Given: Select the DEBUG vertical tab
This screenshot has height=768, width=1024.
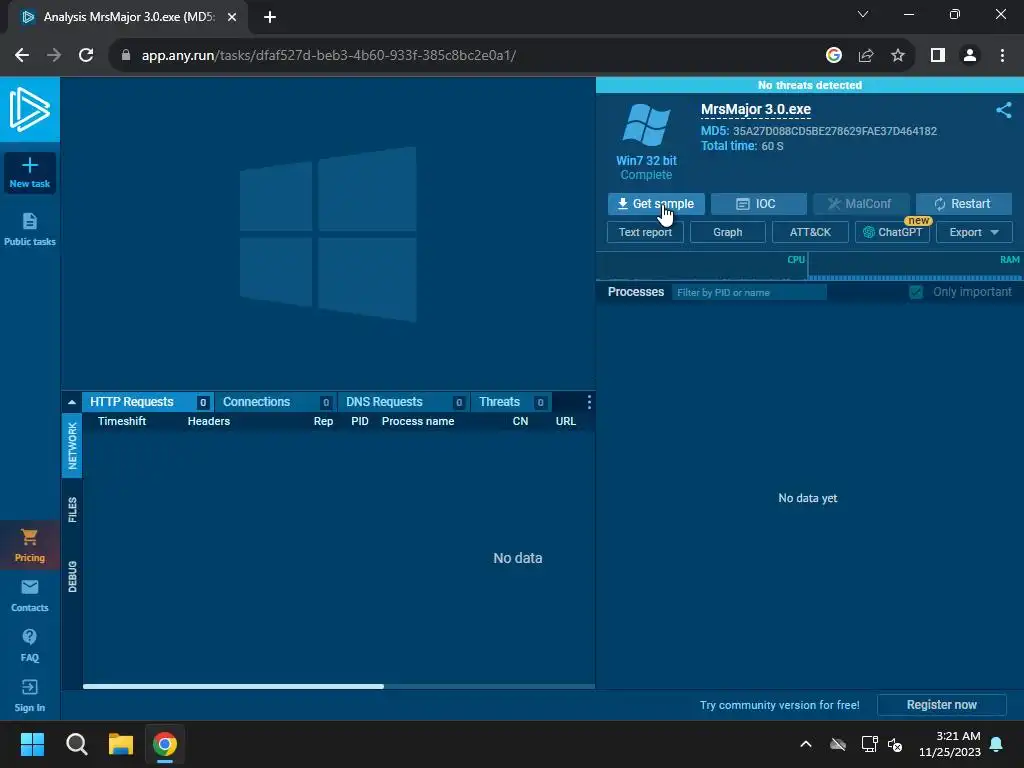Looking at the screenshot, I should pyautogui.click(x=72, y=577).
